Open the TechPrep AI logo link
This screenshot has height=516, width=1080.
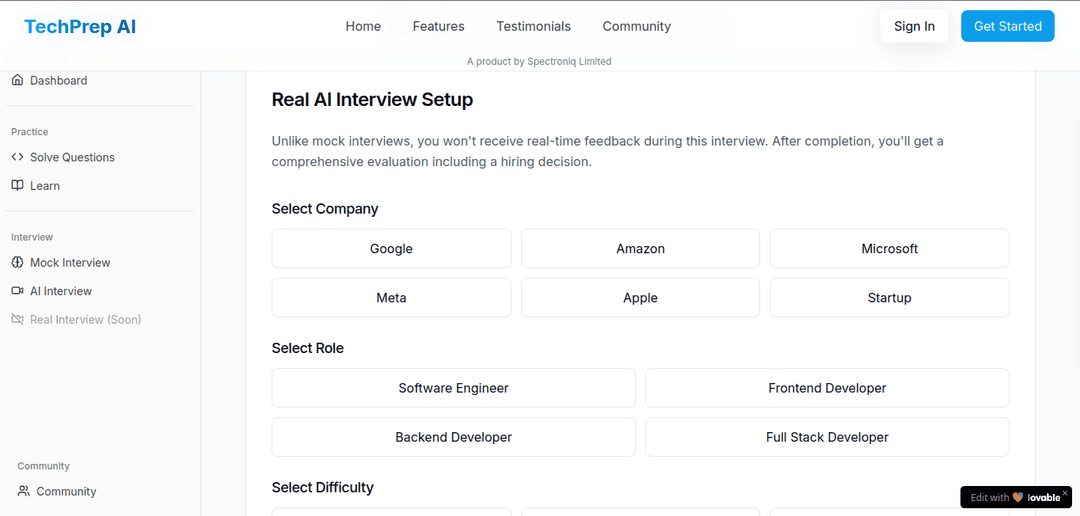(80, 26)
